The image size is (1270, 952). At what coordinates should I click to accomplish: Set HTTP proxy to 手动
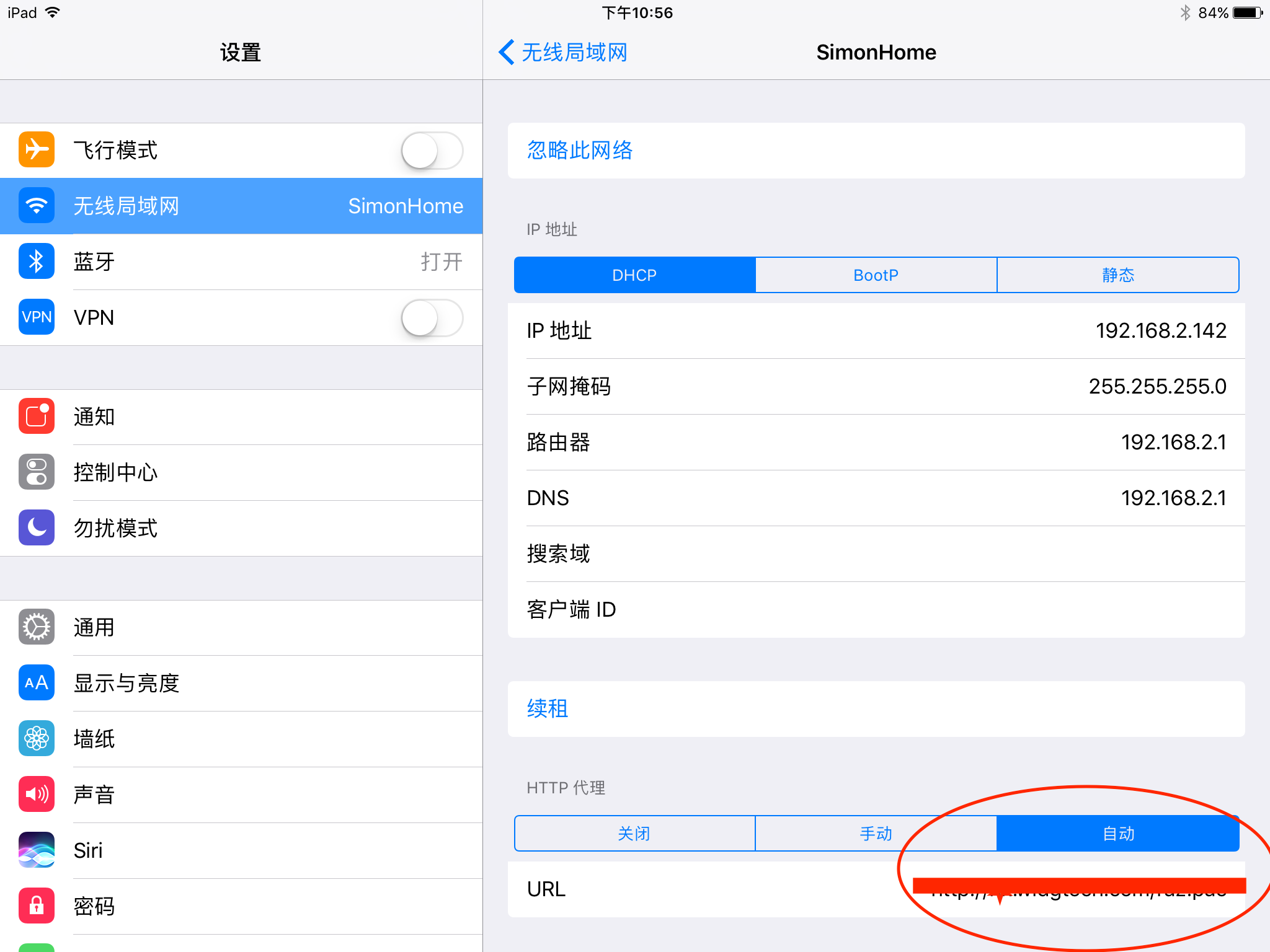click(876, 834)
